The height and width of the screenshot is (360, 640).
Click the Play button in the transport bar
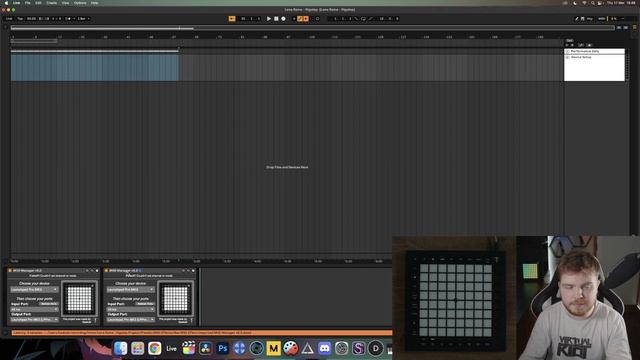[x=269, y=19]
